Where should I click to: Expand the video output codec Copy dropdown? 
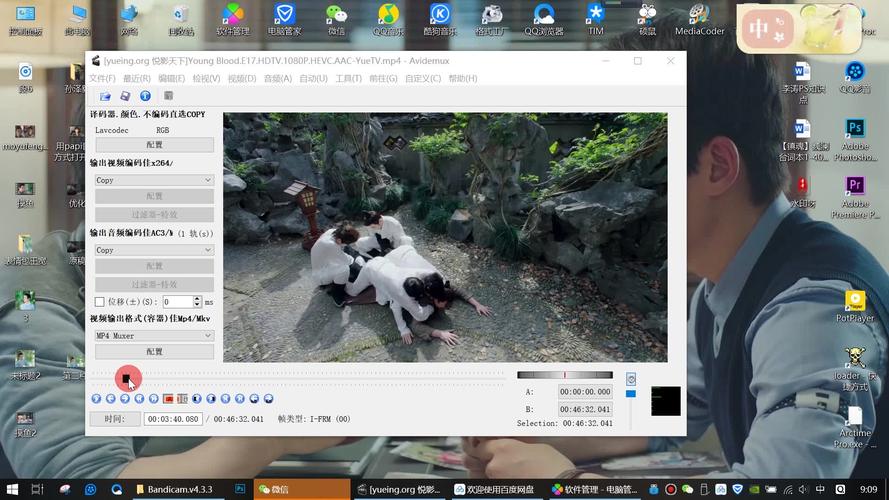click(x=154, y=180)
